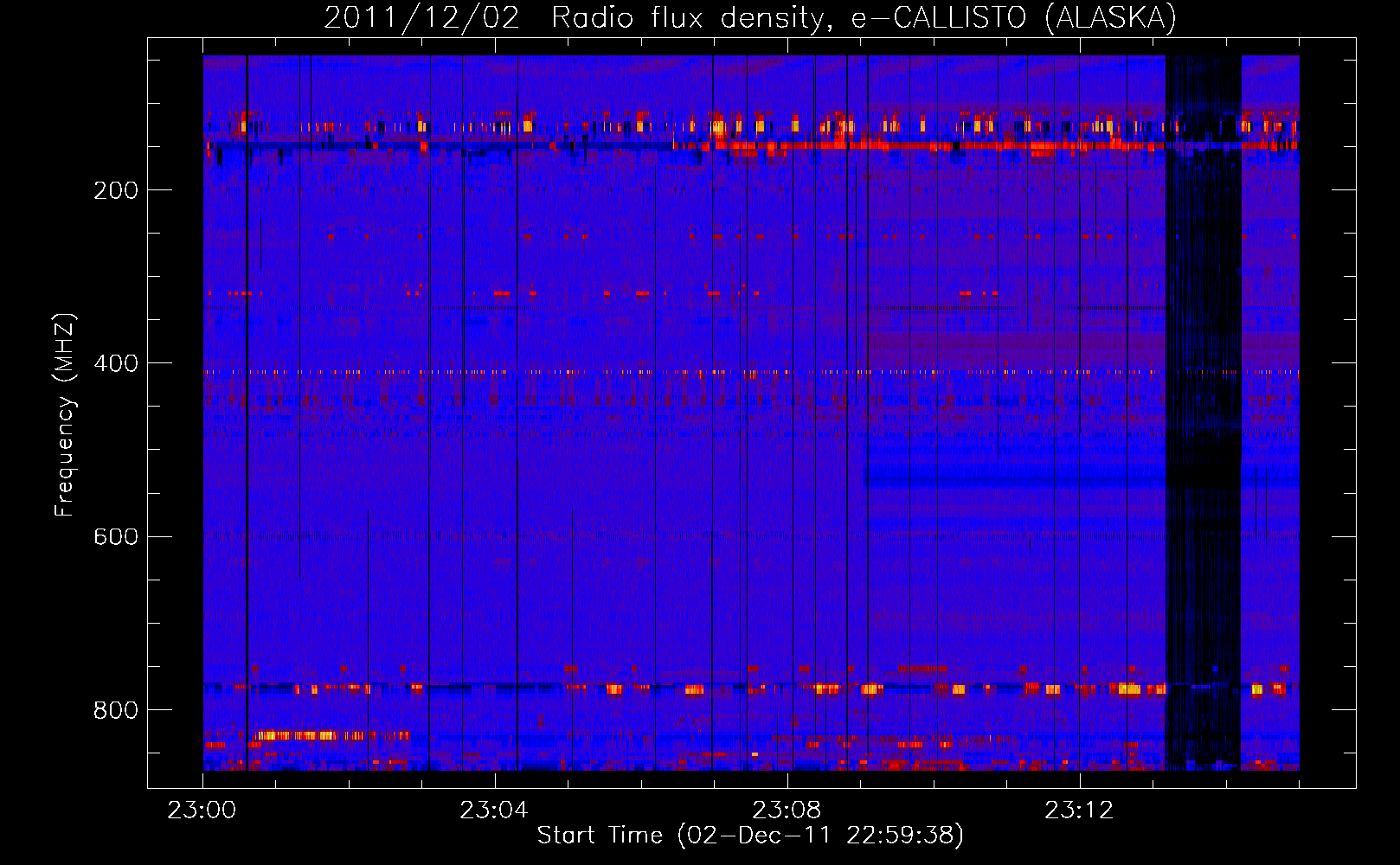Select the "Frequency (MHZ)" y-axis label

[65, 415]
